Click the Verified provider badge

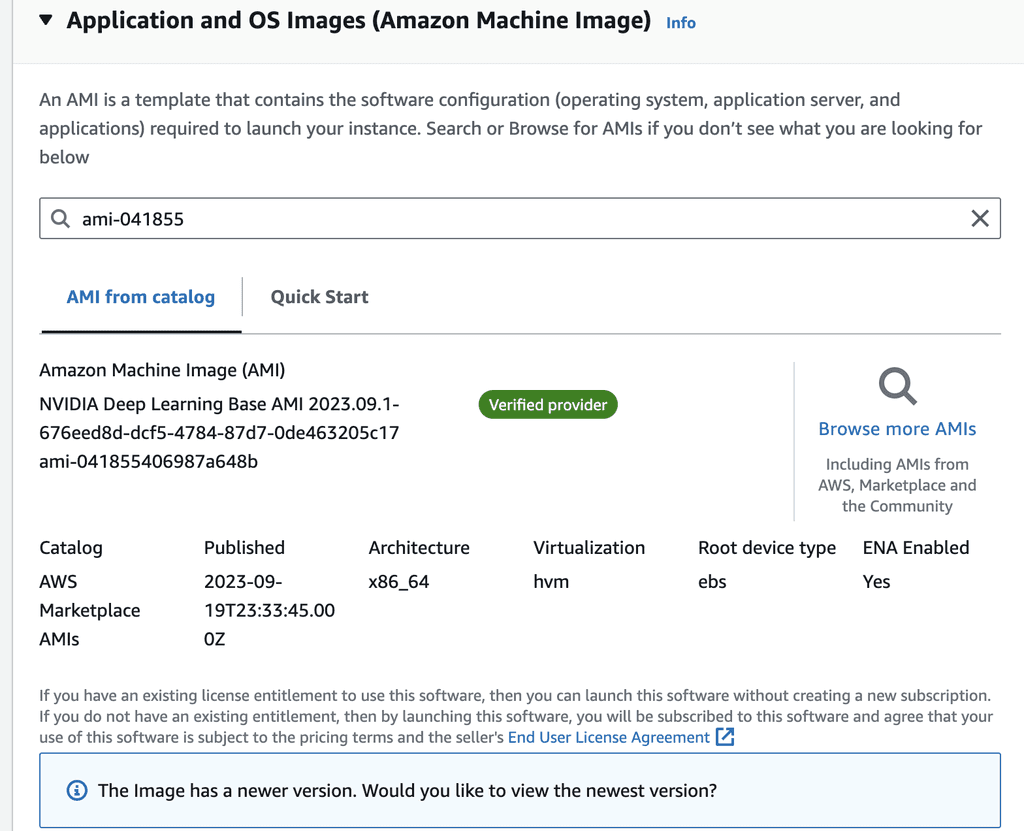(x=548, y=405)
